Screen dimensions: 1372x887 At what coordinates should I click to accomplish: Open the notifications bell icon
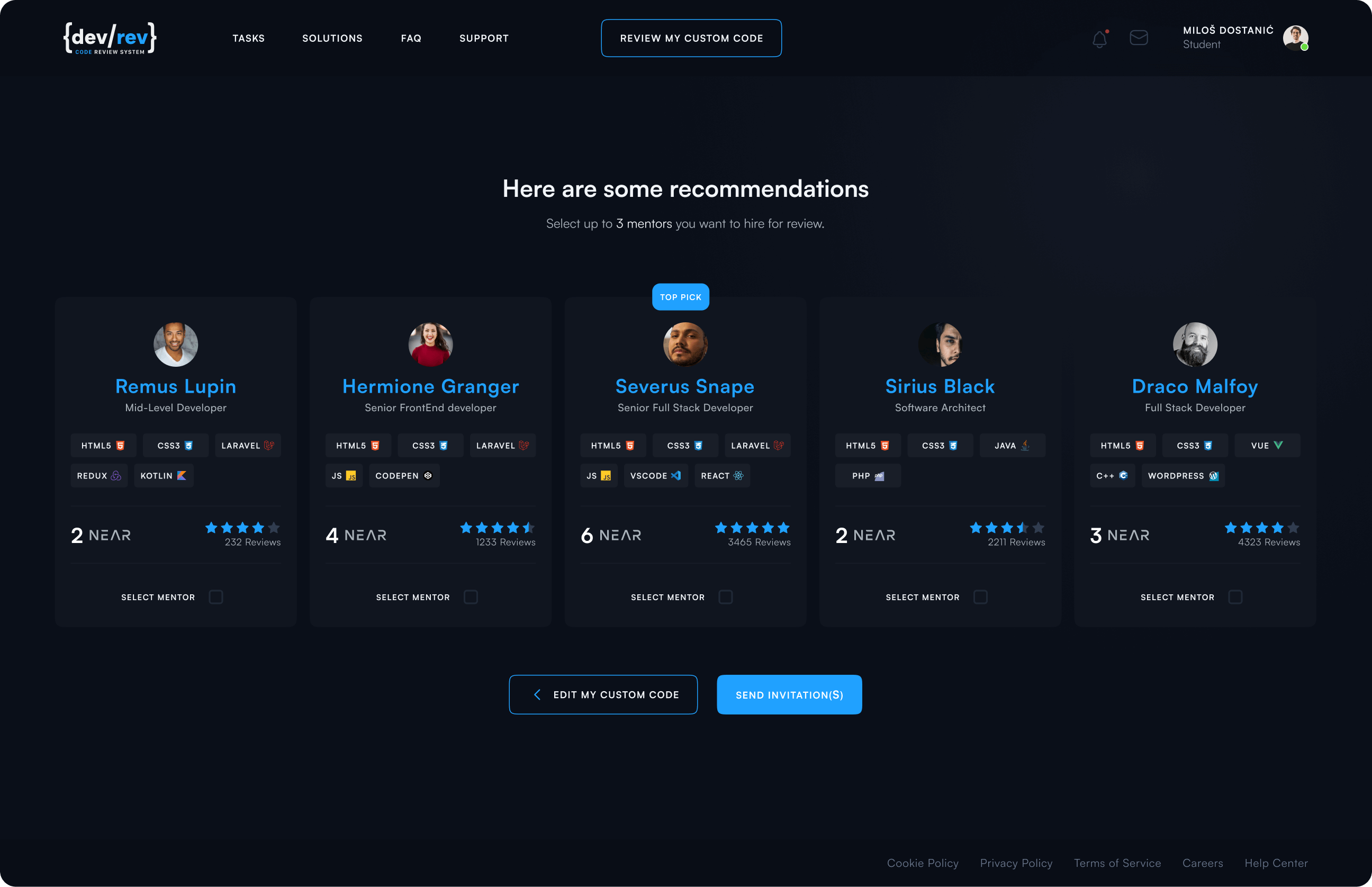coord(1099,39)
